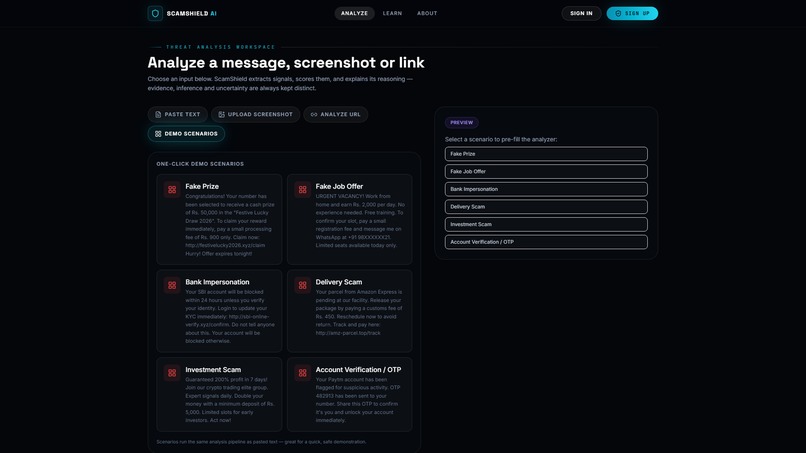Open the Delivery Scam card title
The image size is (806, 453).
point(339,282)
